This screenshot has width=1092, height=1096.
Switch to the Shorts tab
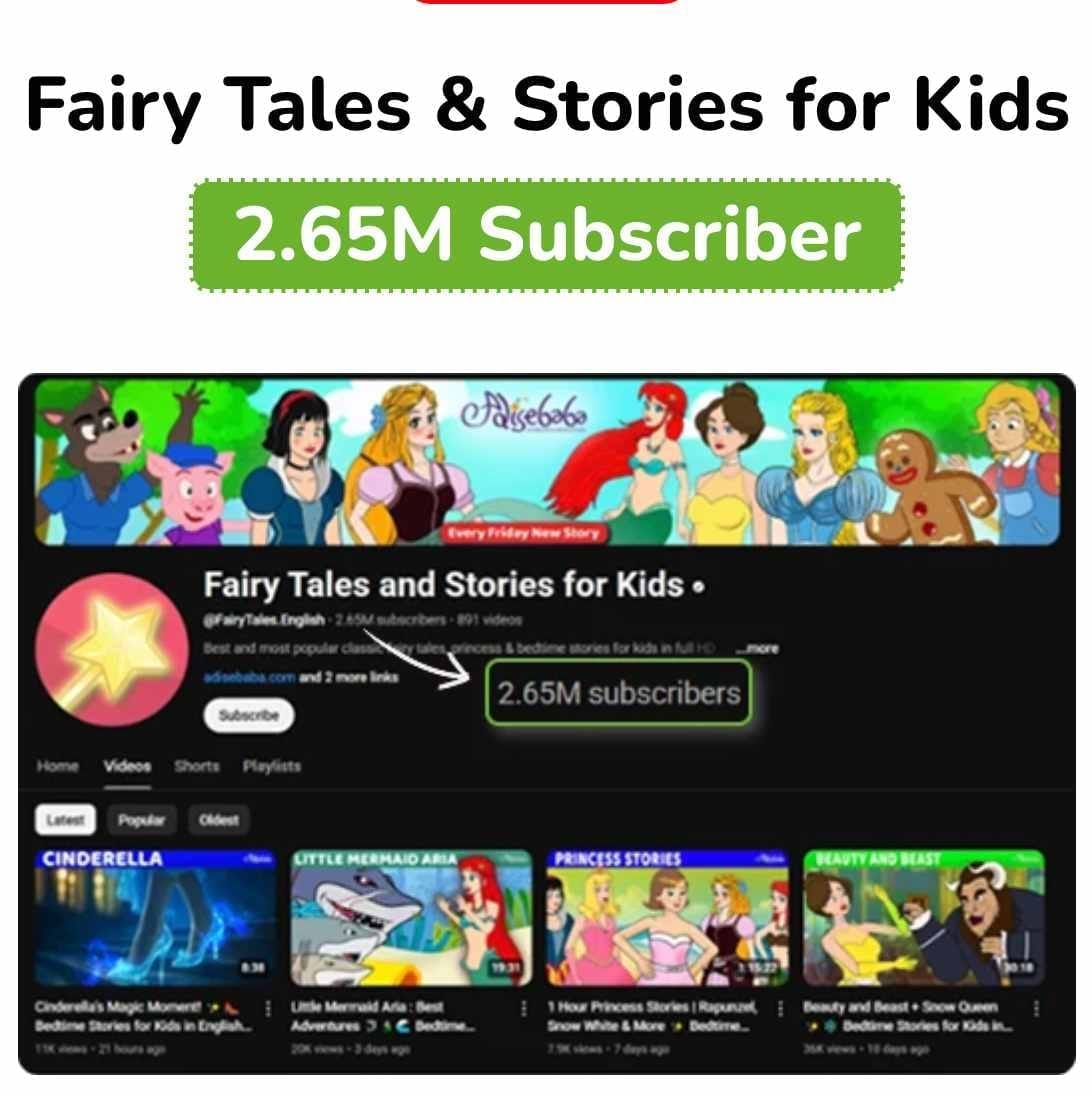196,766
